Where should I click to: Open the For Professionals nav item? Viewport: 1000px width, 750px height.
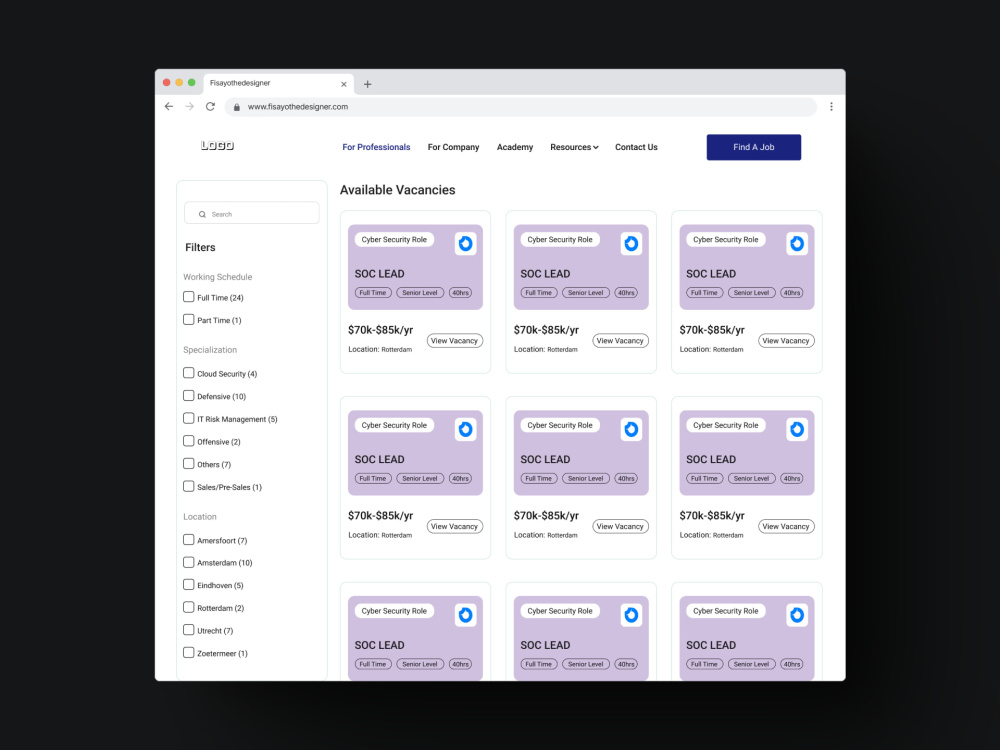point(376,147)
